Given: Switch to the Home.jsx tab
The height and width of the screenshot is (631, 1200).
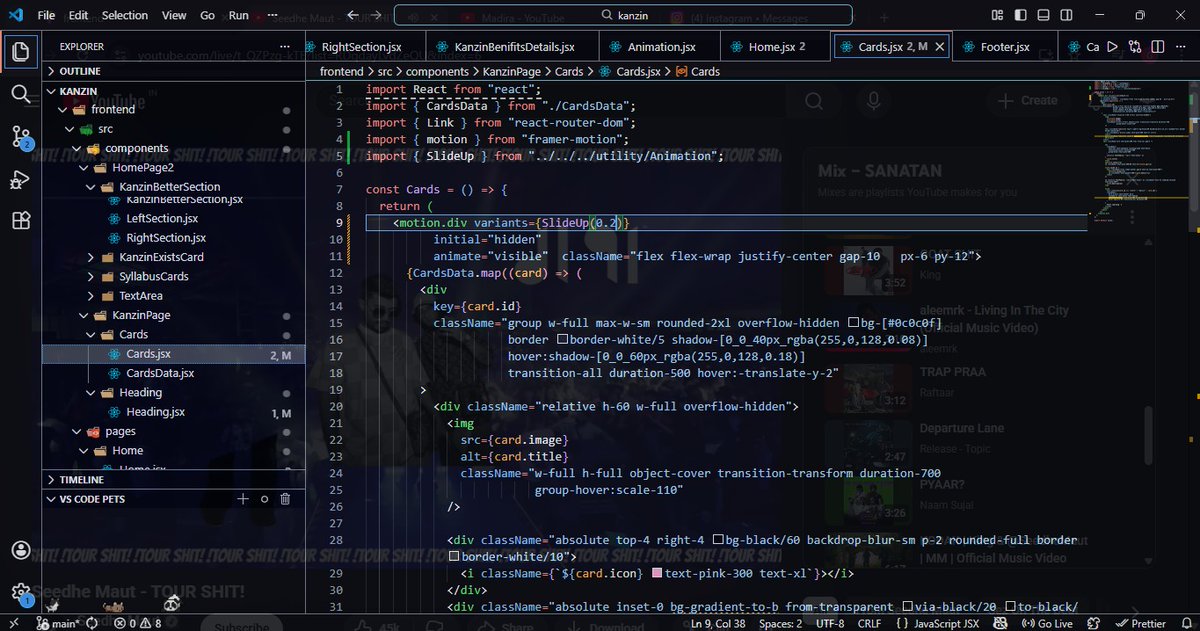Looking at the screenshot, I should click(777, 46).
